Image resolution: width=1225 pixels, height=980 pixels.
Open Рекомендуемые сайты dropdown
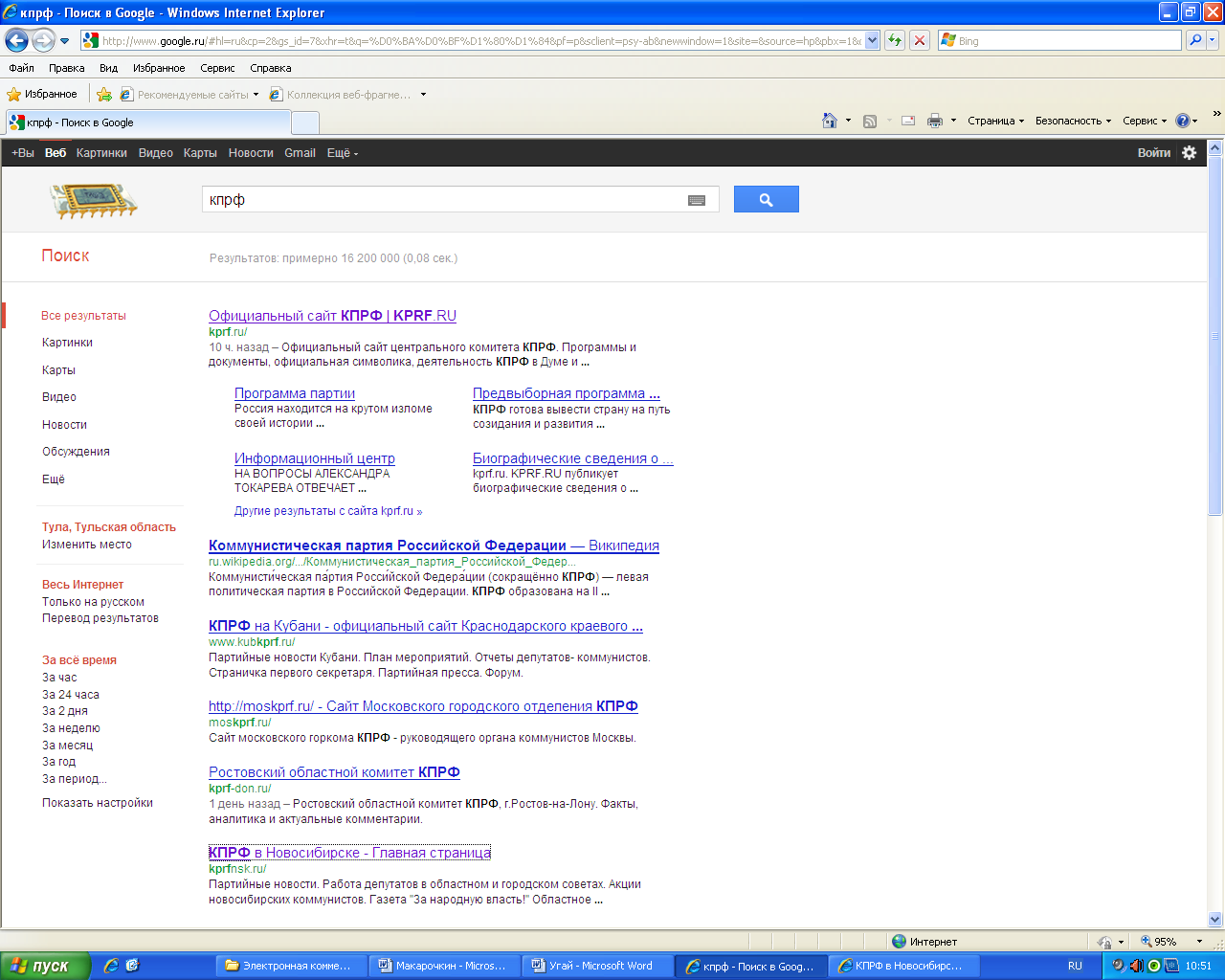point(189,94)
